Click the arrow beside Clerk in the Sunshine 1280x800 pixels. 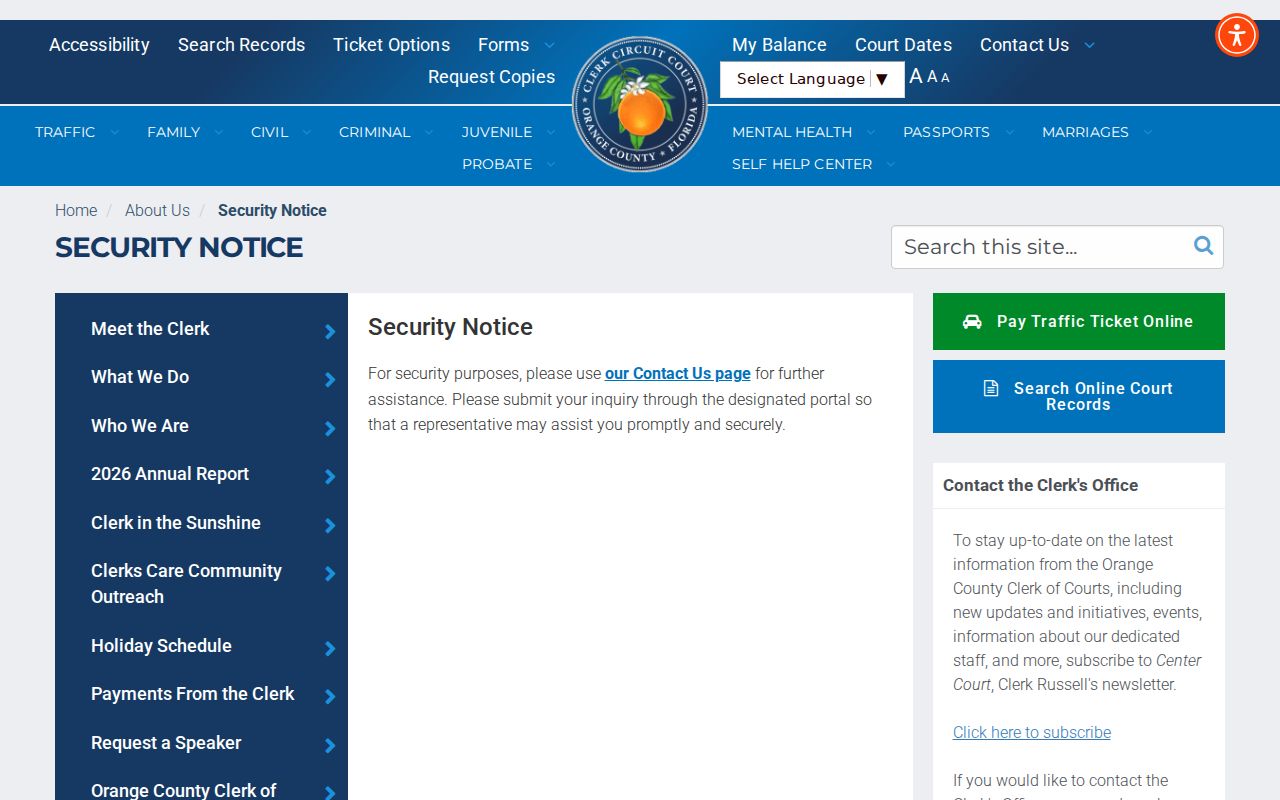(x=330, y=525)
